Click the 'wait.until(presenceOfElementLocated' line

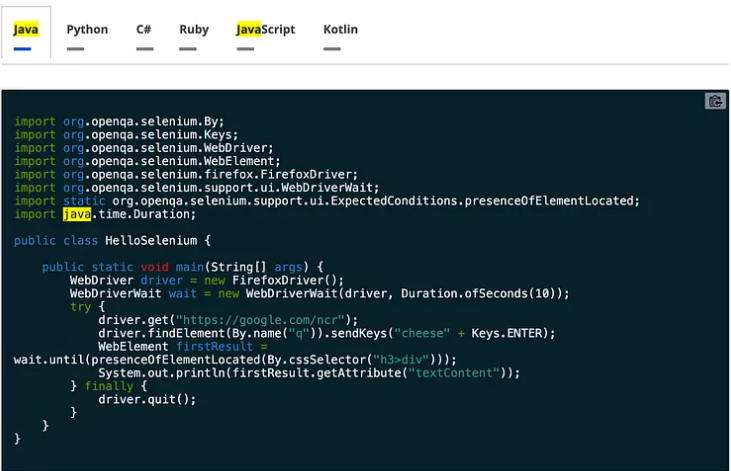[x=235, y=360]
